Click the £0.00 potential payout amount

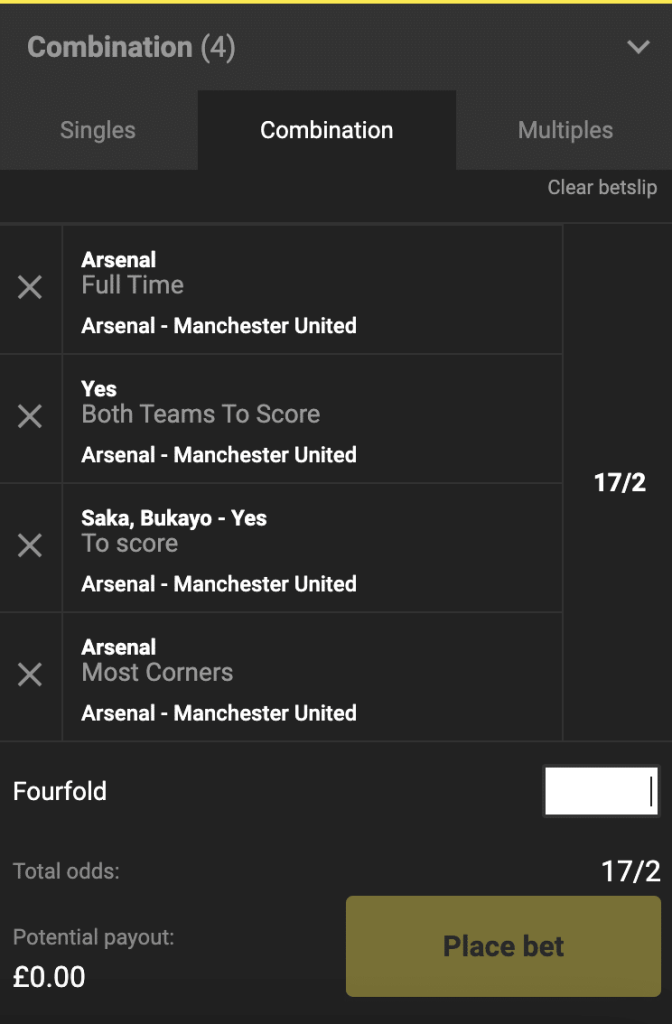[x=49, y=977]
